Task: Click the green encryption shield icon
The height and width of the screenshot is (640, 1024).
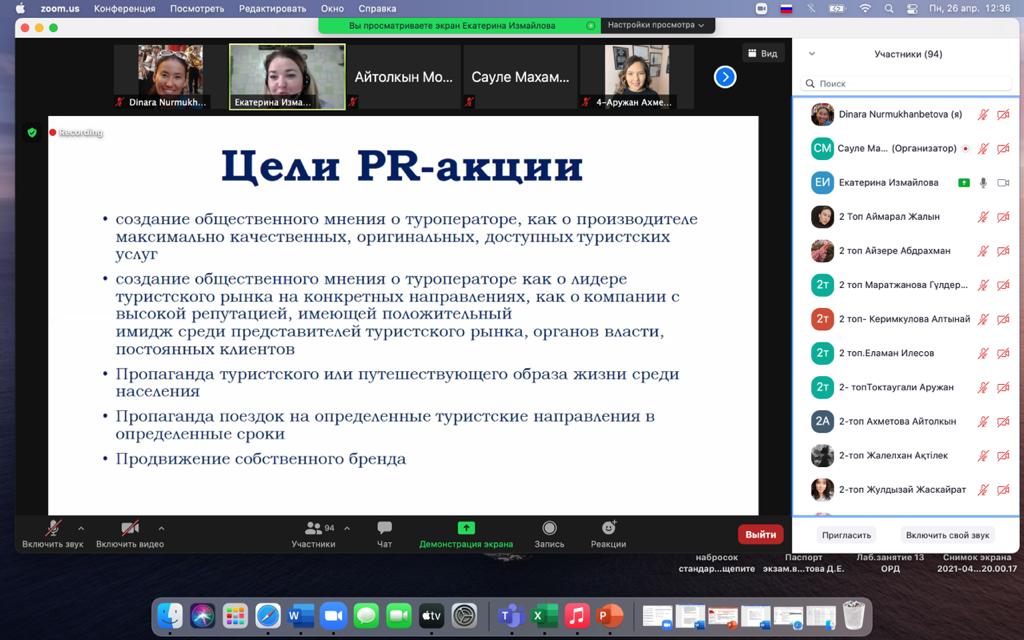Action: tap(32, 132)
